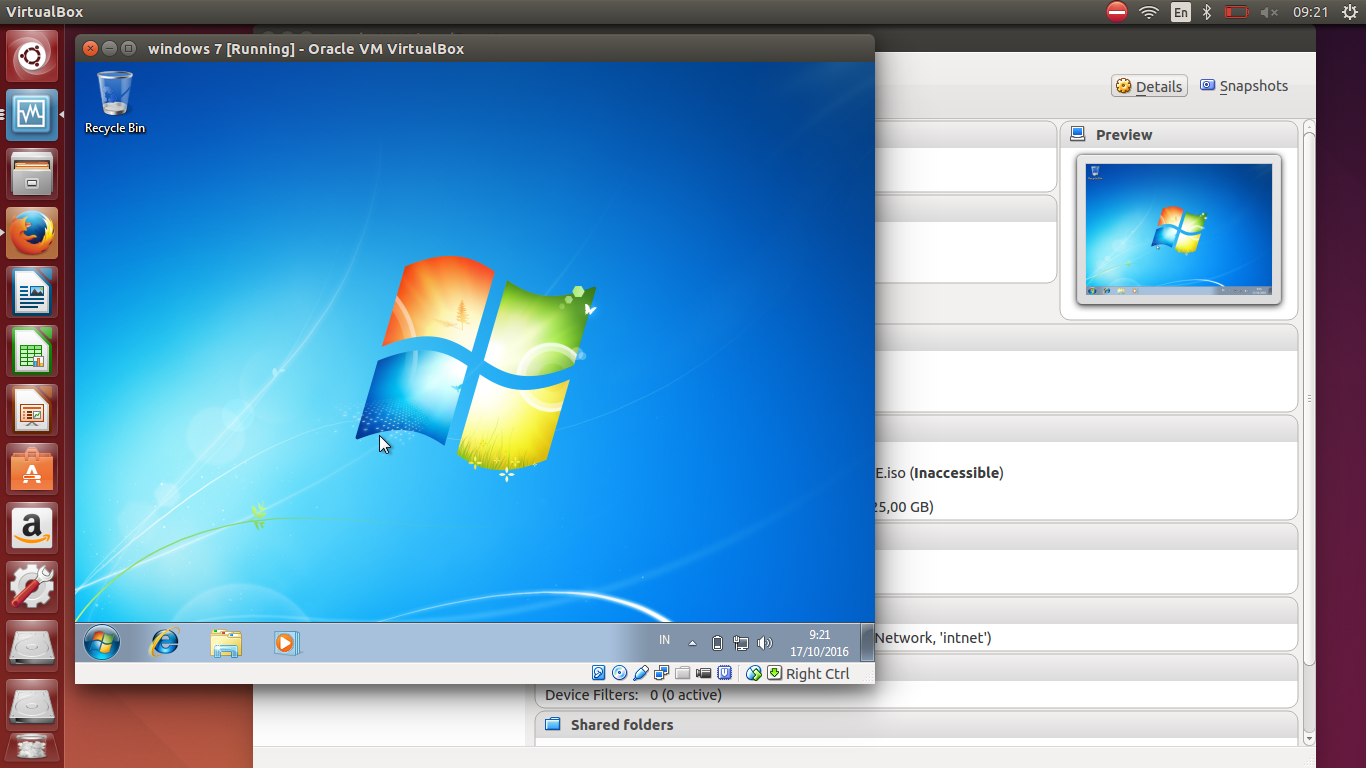The width and height of the screenshot is (1366, 768).
Task: Launch Windows Media Player from the taskbar
Action: [287, 642]
